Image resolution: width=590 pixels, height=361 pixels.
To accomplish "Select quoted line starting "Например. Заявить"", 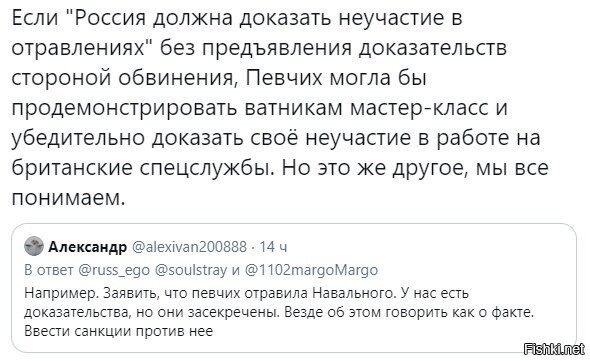I will click(246, 293).
